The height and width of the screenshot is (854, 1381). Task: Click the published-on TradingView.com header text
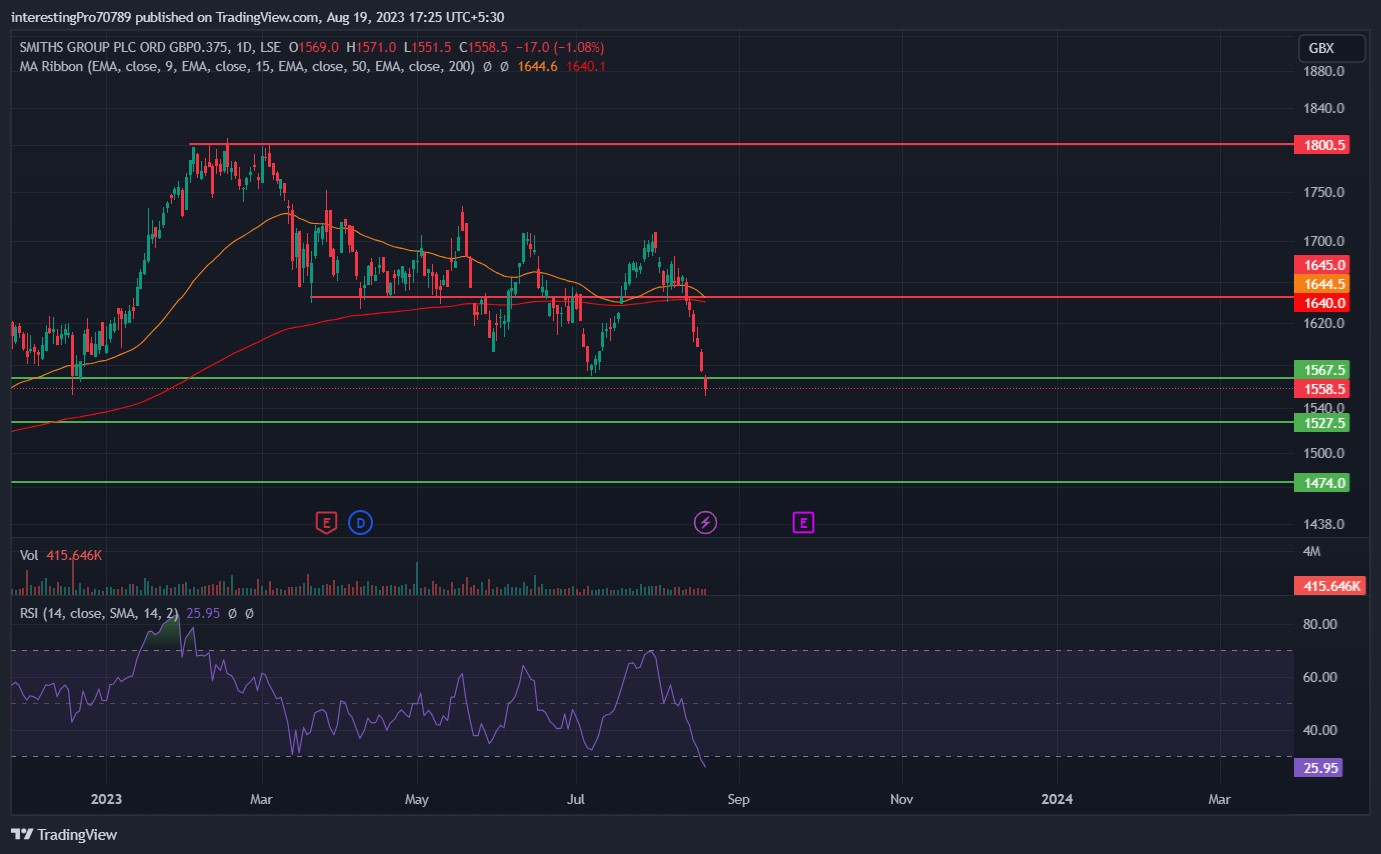click(x=260, y=17)
